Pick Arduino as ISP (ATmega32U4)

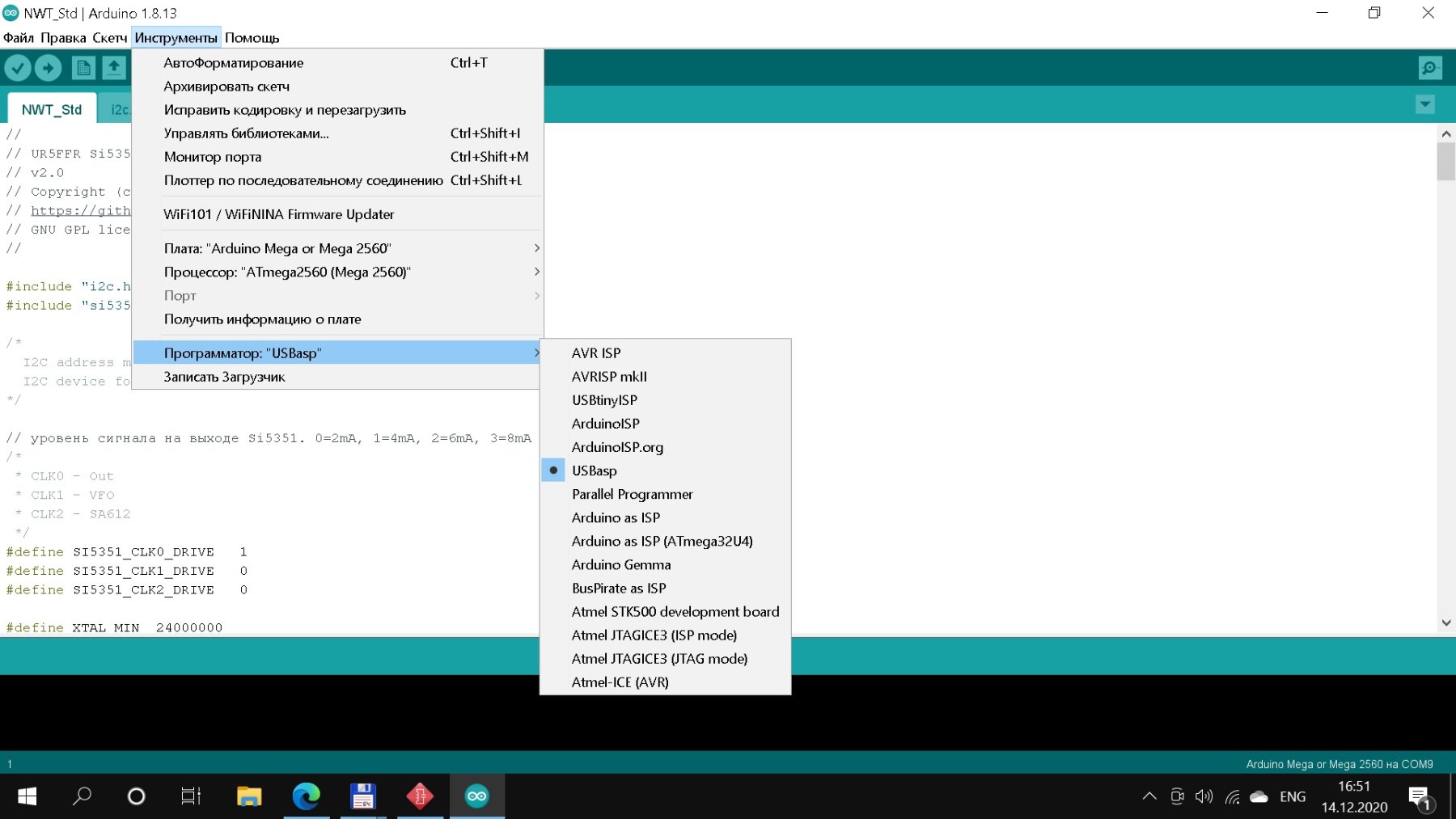[x=665, y=541]
